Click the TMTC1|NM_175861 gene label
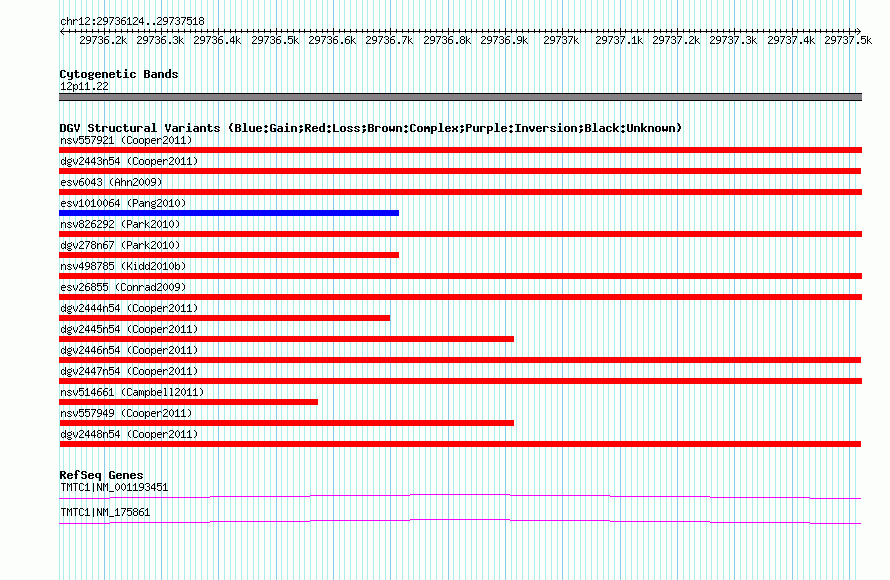Image resolution: width=890 pixels, height=580 pixels. pyautogui.click(x=105, y=512)
